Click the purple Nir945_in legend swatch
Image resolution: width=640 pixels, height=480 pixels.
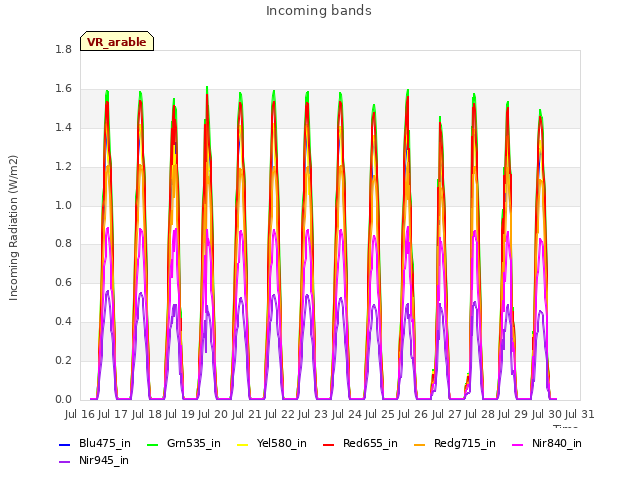[x=65, y=462]
